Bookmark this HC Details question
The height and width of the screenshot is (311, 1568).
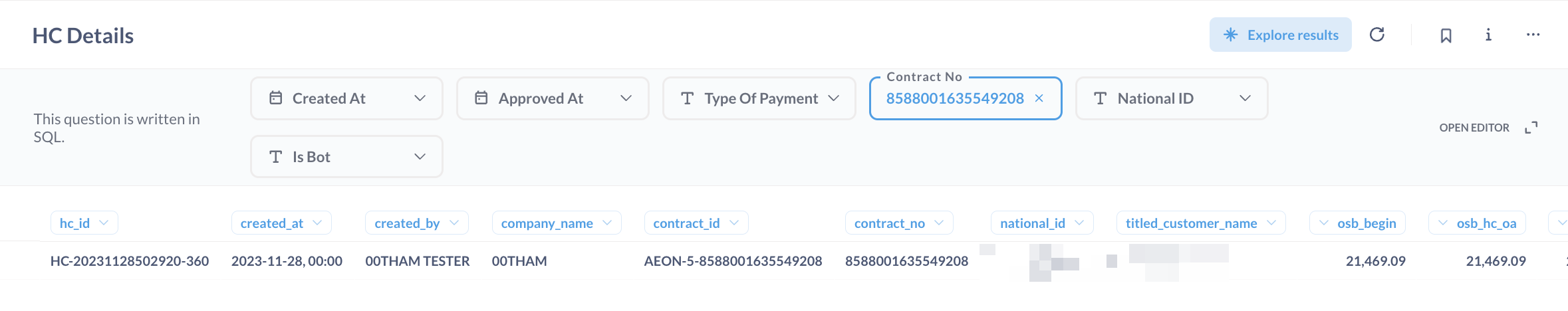click(1446, 35)
